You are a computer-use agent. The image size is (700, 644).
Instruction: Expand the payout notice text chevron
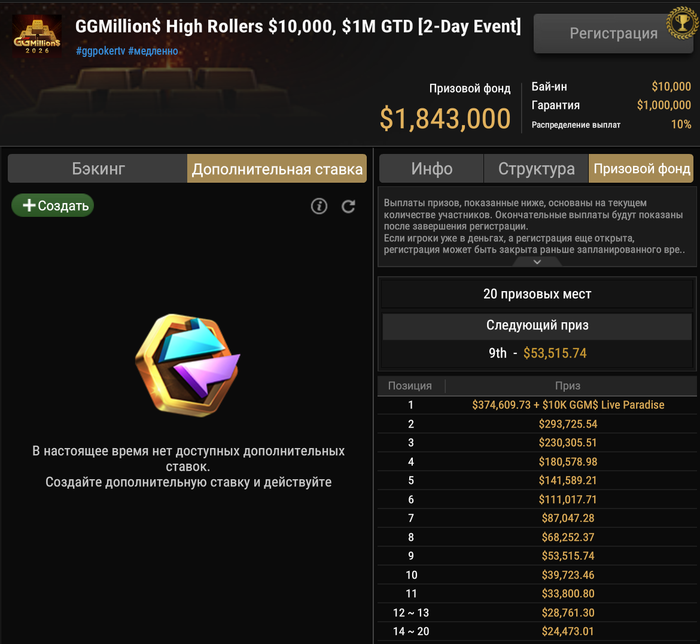point(537,262)
